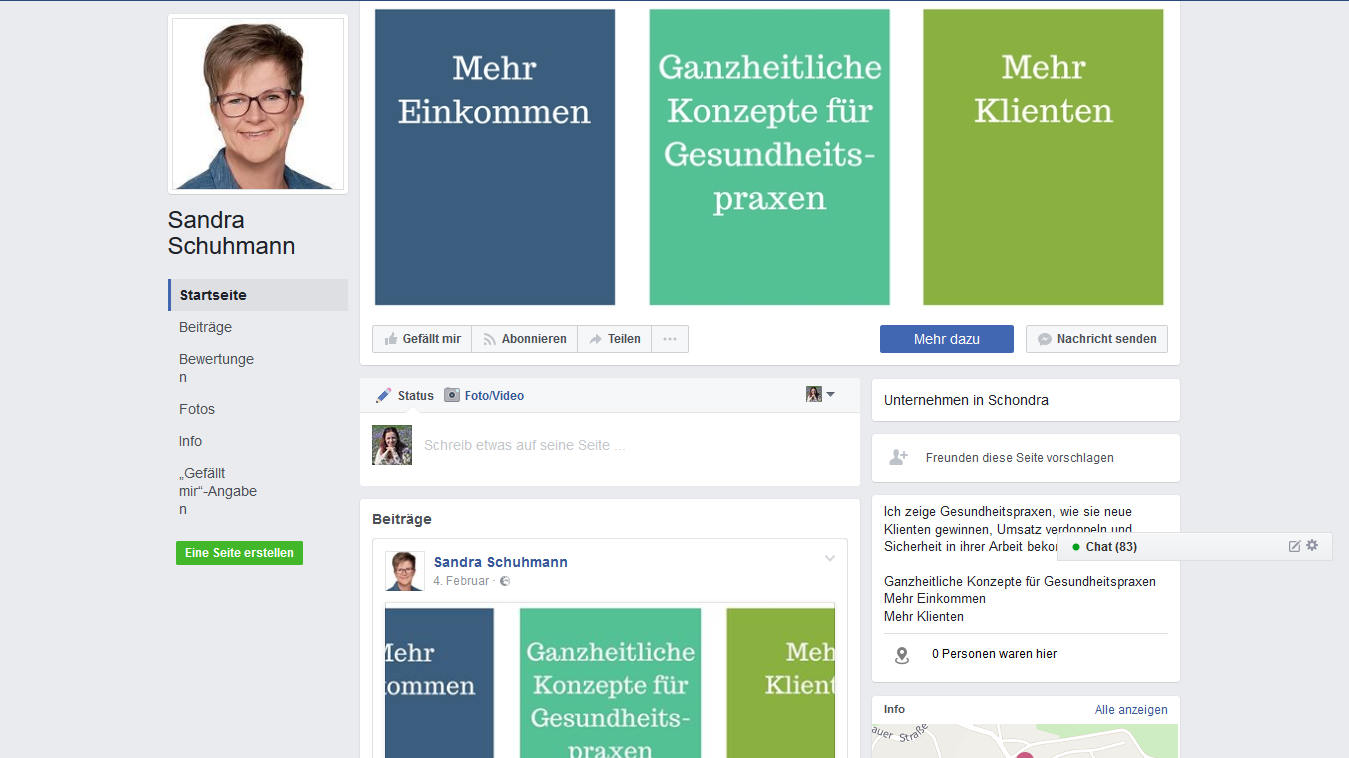Click the globe privacy icon on post

[505, 581]
